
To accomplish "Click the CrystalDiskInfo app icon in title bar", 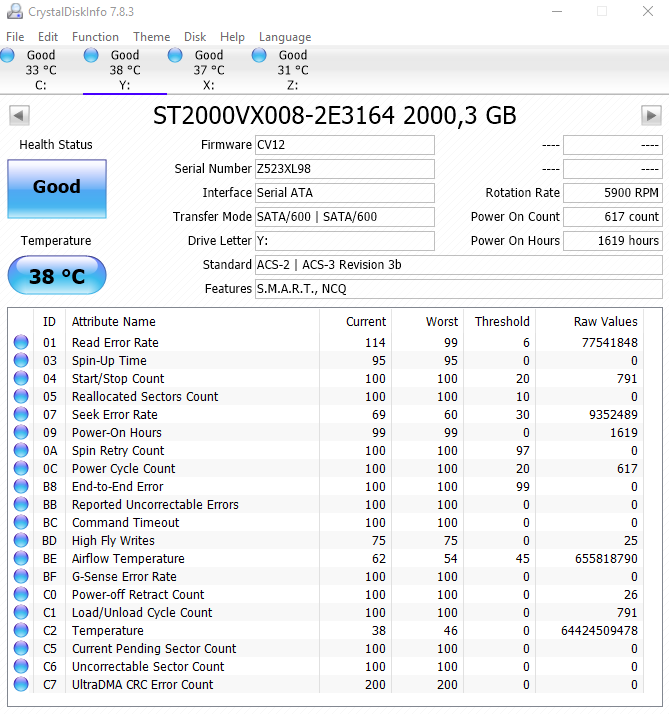I will coord(15,11).
